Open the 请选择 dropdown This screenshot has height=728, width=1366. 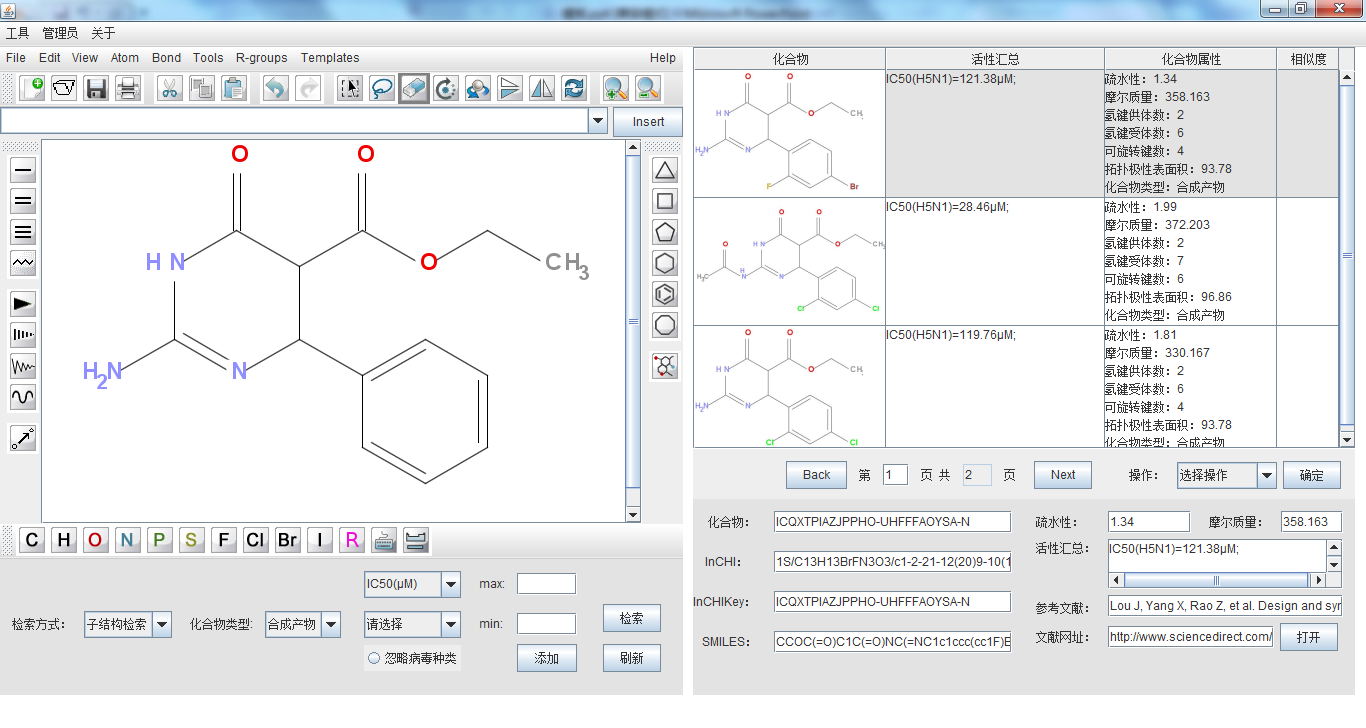(412, 624)
